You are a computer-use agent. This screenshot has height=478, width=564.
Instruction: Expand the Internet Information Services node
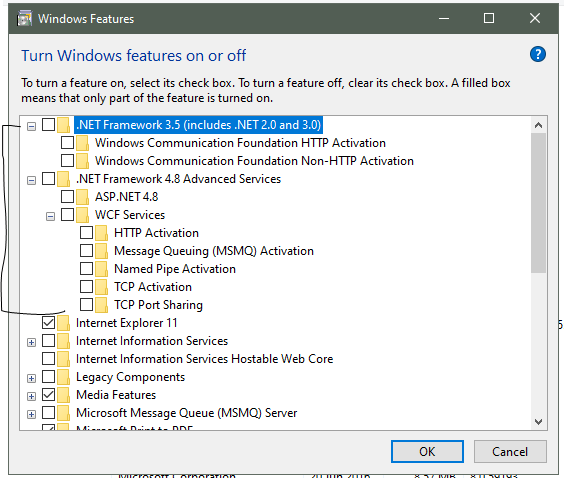(x=32, y=342)
